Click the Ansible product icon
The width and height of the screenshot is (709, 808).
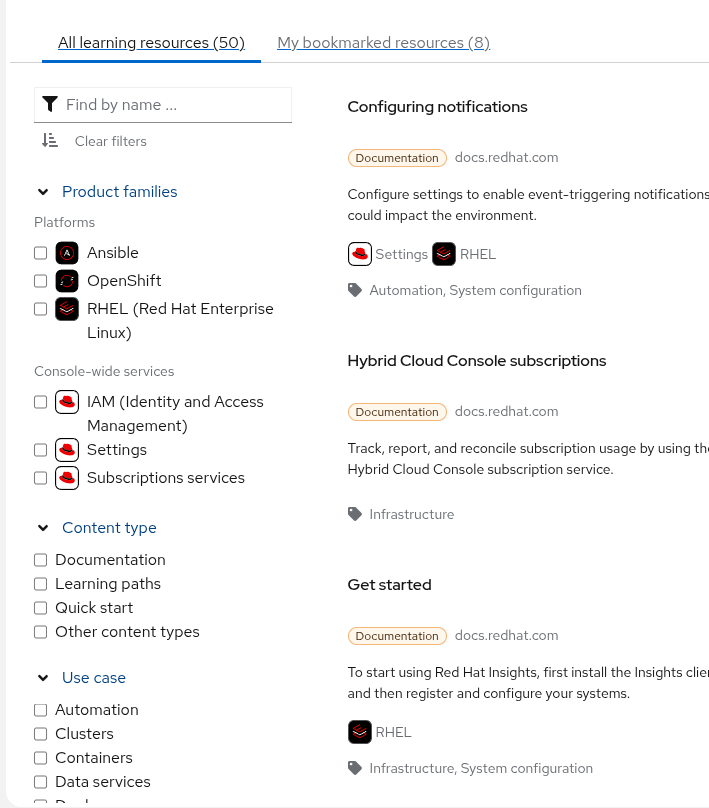67,253
